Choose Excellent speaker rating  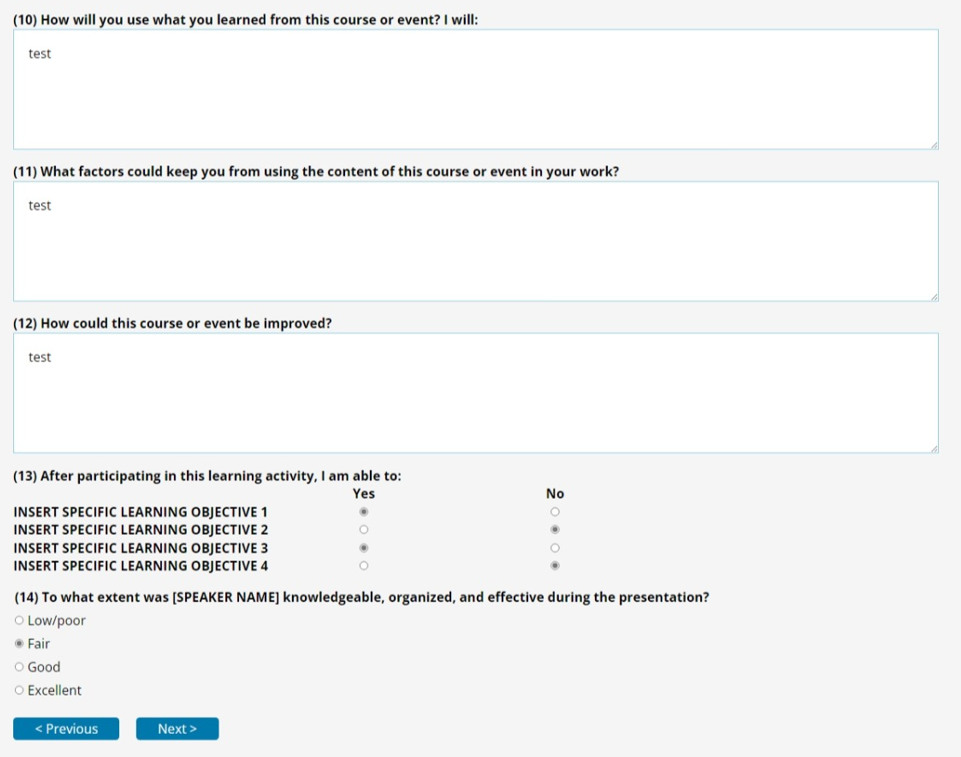click(x=19, y=690)
